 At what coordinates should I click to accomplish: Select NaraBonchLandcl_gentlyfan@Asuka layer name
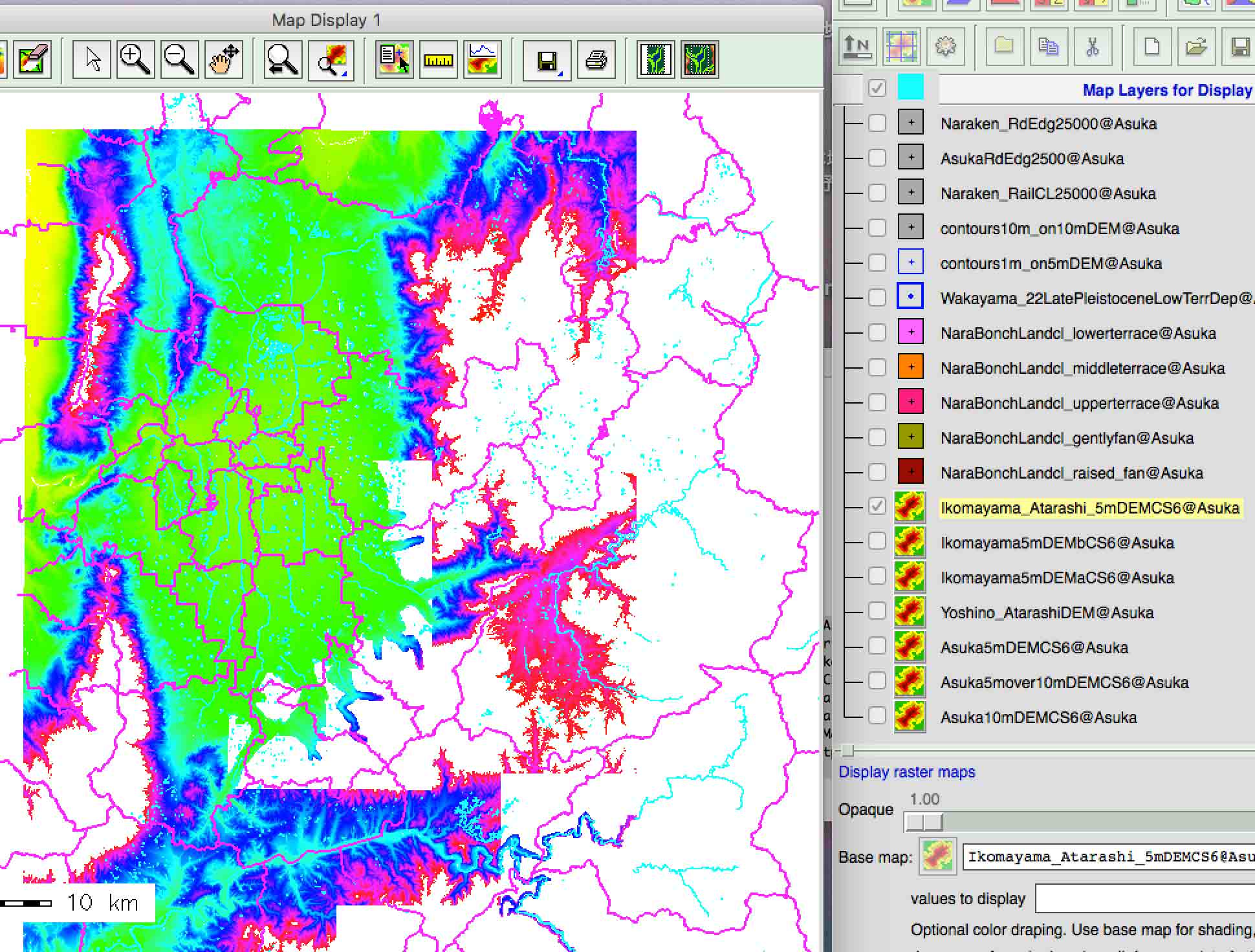1067,438
